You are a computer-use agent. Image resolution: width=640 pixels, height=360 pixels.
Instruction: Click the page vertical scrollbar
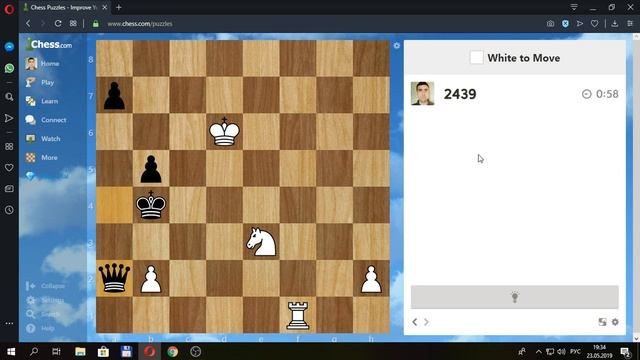pos(636,188)
